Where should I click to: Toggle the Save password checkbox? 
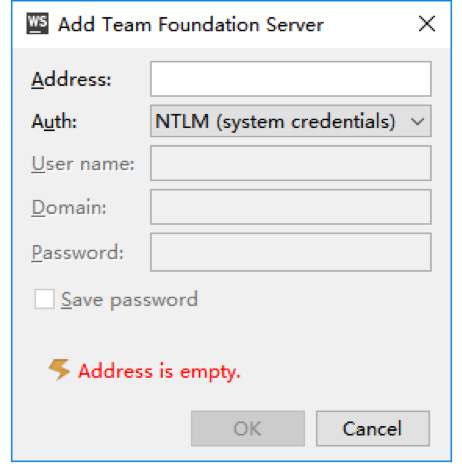pyautogui.click(x=44, y=299)
